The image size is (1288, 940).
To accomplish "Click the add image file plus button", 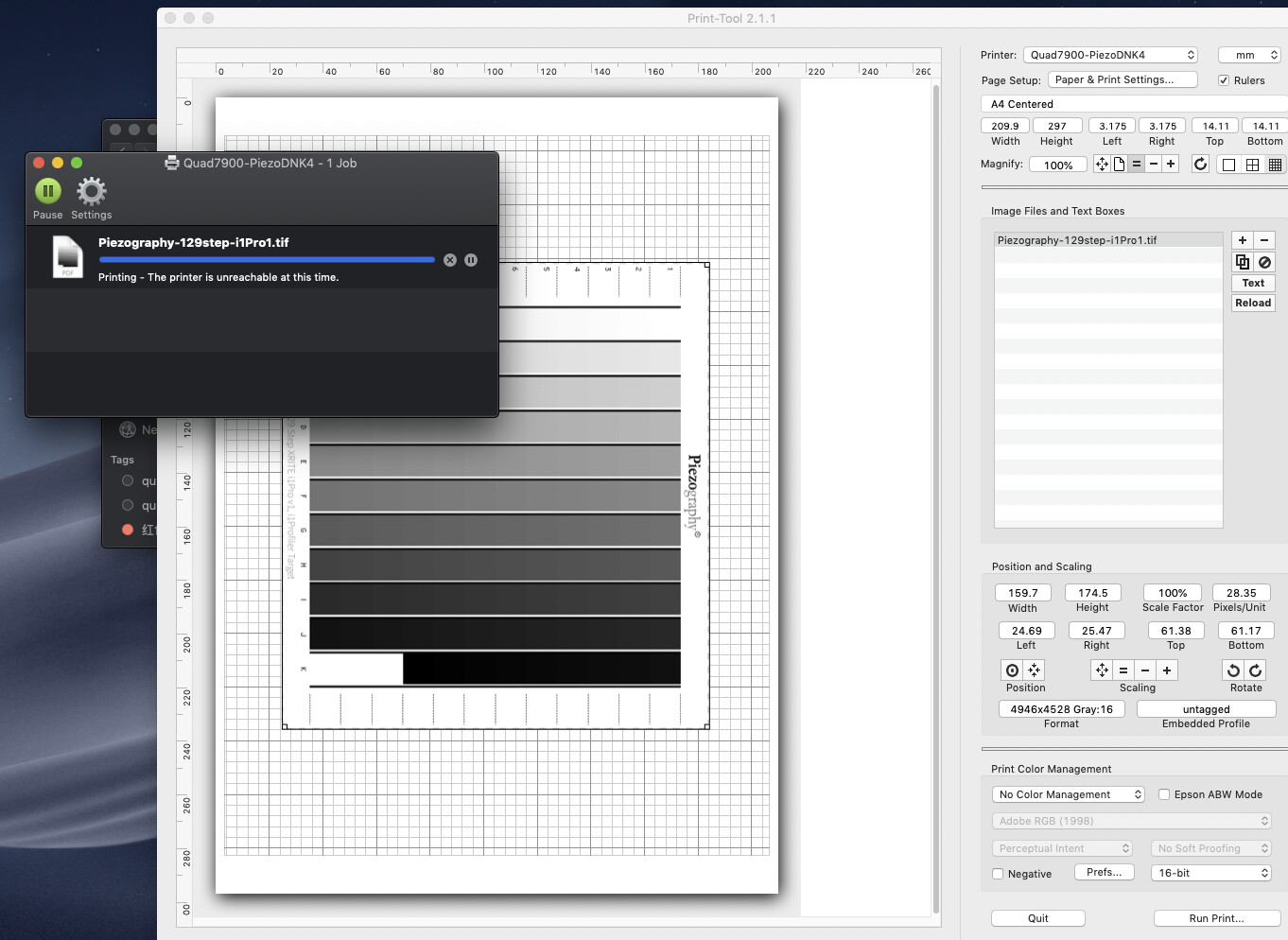I will [x=1243, y=240].
